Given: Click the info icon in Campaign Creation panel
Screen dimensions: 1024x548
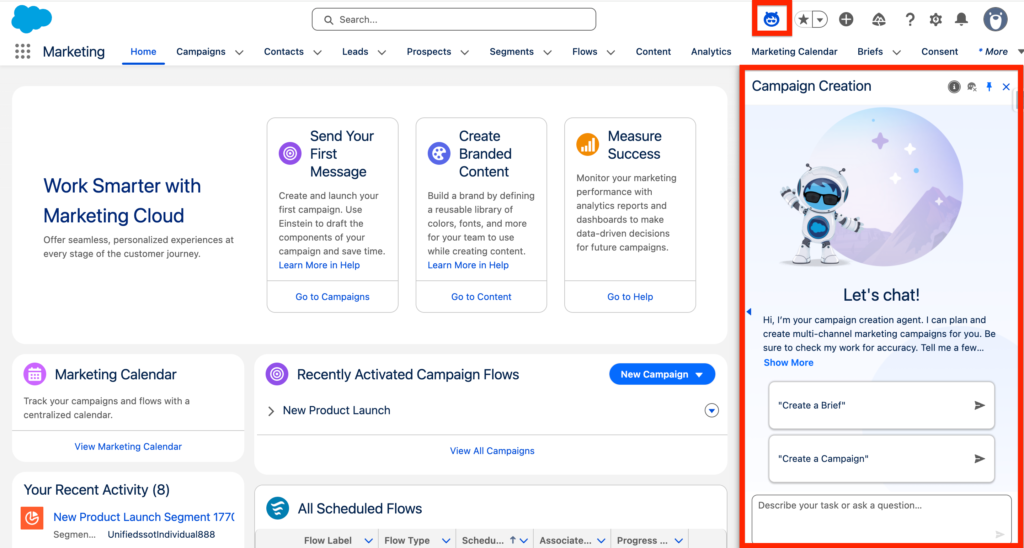Looking at the screenshot, I should (954, 87).
